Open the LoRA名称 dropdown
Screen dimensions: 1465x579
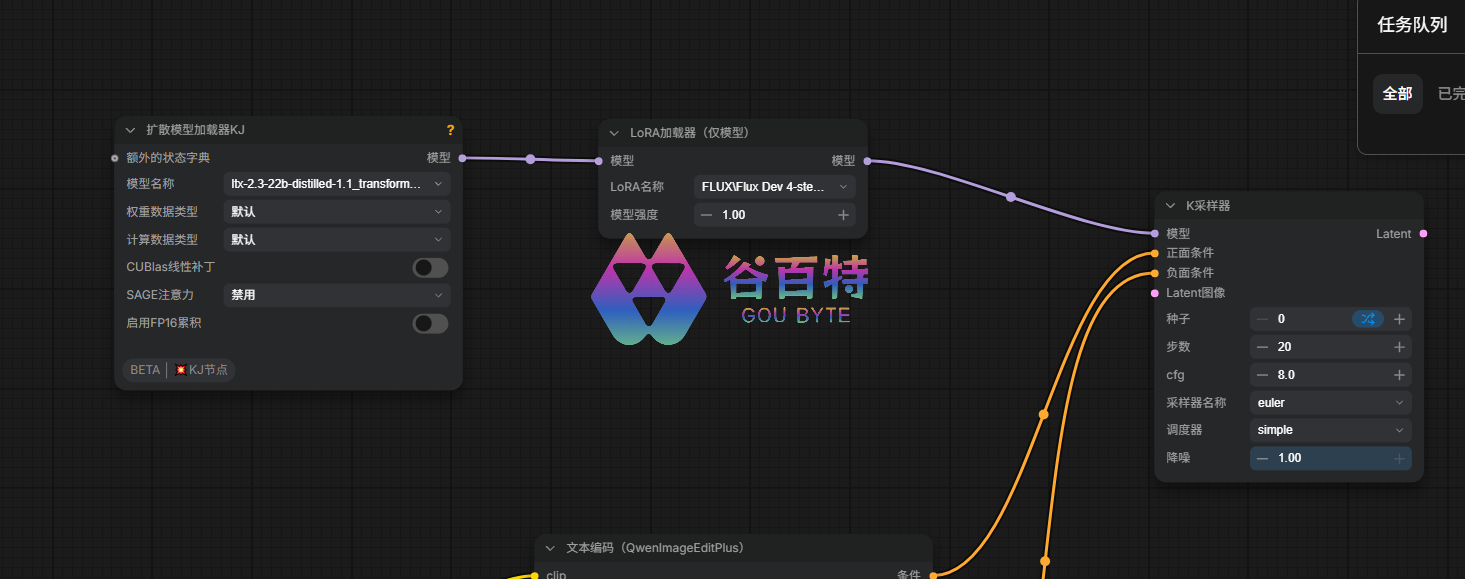pos(774,187)
